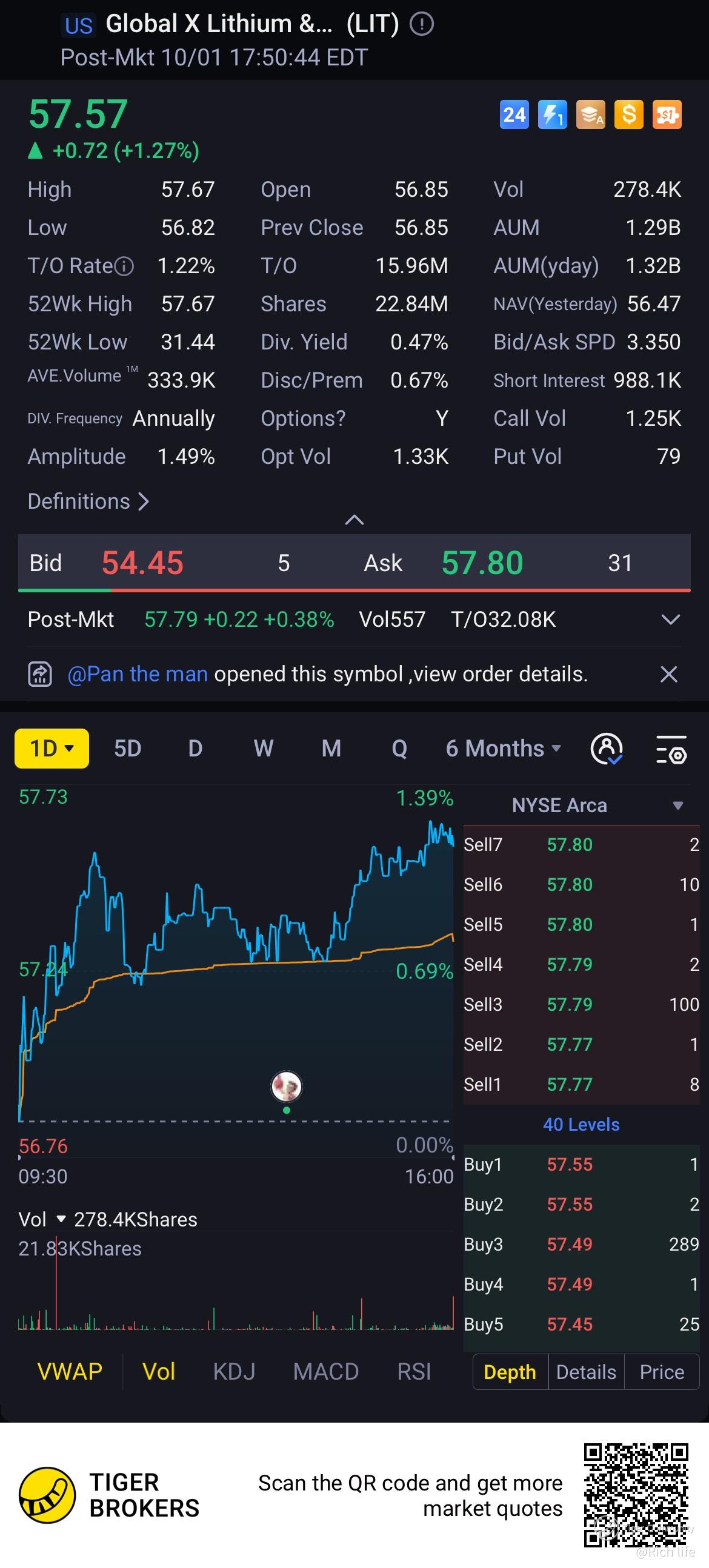Open the profile chart overlay icon
Viewport: 709px width, 1568px height.
(607, 749)
